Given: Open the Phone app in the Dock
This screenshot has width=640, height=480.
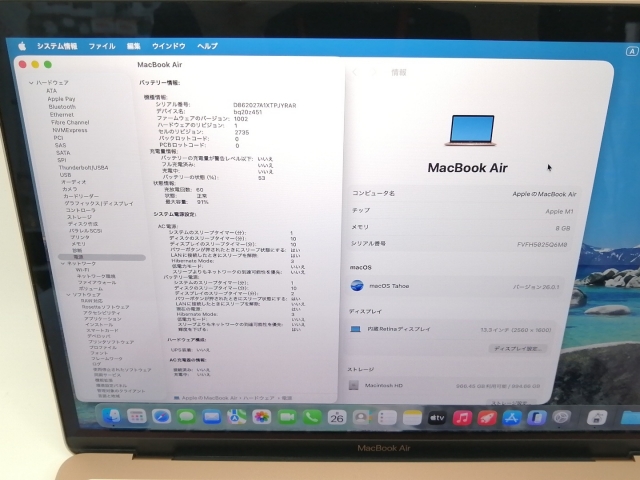Looking at the screenshot, I should [x=312, y=417].
